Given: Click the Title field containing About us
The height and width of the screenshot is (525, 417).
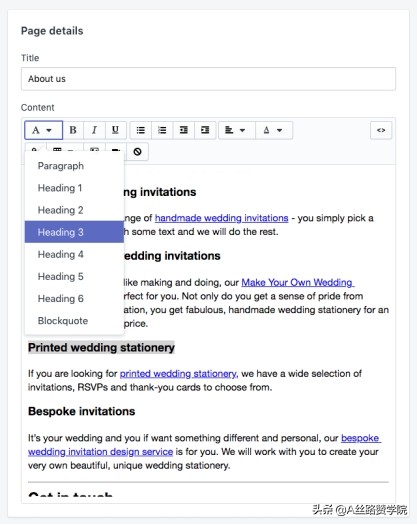Looking at the screenshot, I should [208, 79].
